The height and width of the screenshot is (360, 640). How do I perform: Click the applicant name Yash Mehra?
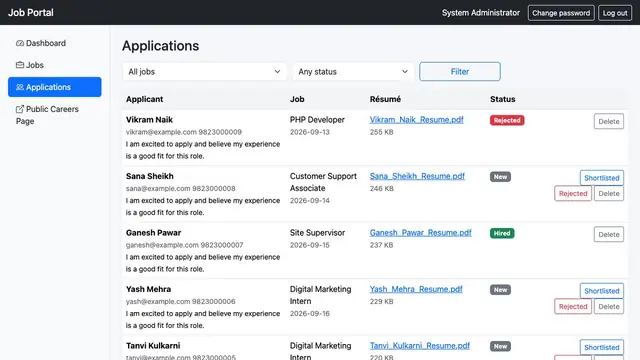(x=149, y=289)
